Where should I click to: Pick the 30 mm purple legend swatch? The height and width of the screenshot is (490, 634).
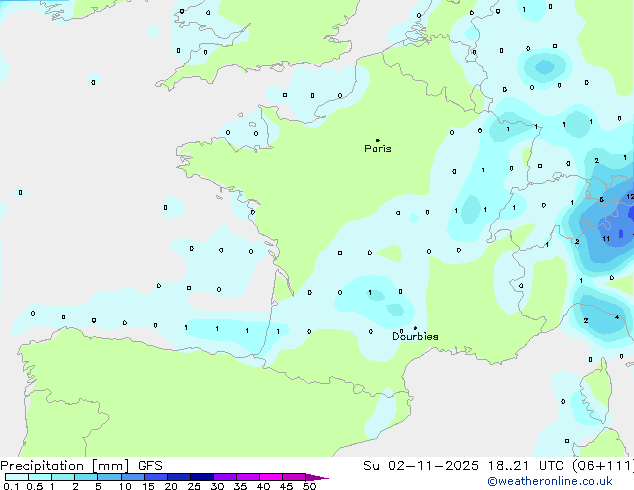pos(225,477)
